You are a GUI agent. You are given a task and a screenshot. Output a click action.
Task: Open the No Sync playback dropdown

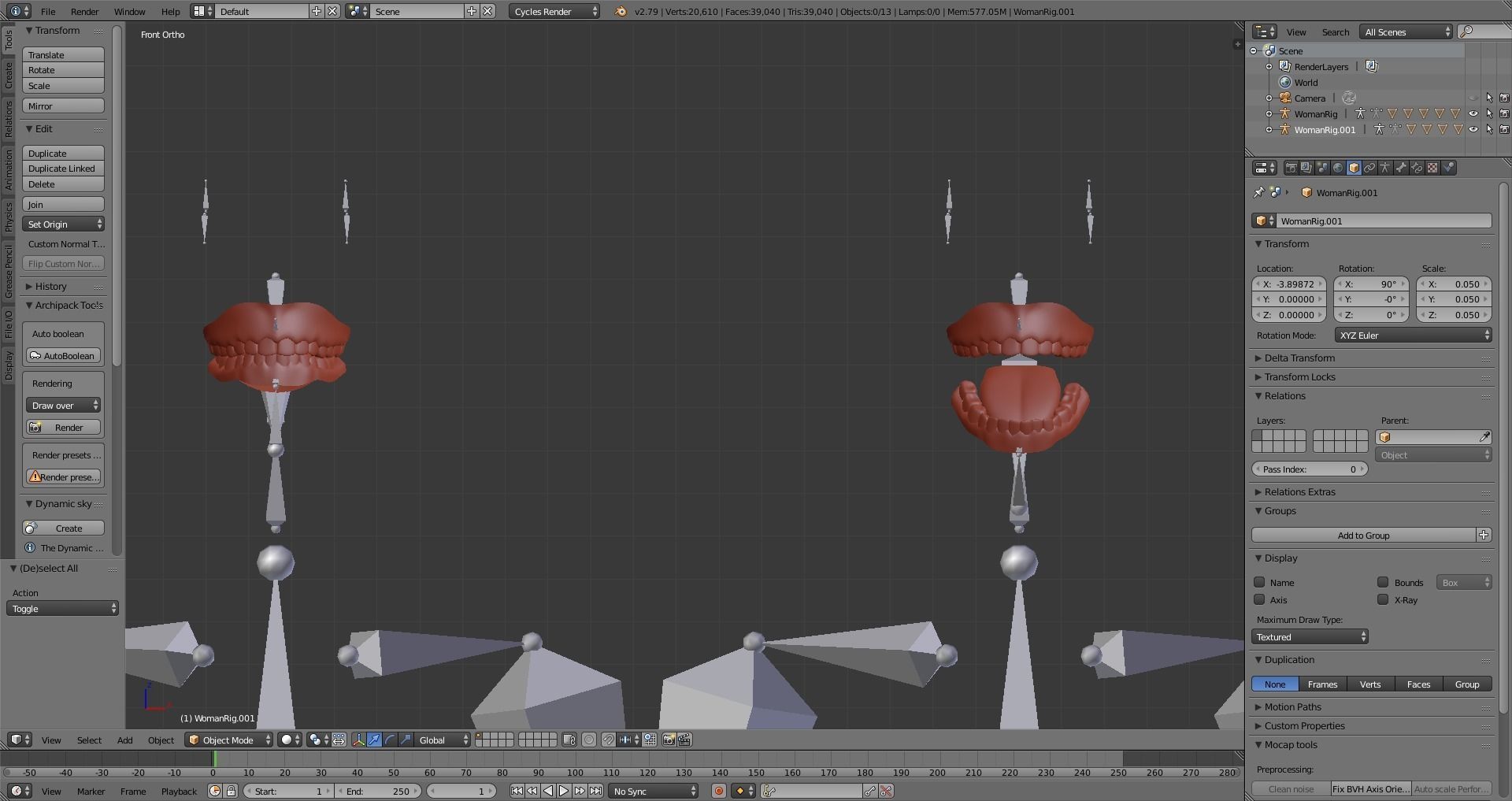click(653, 791)
